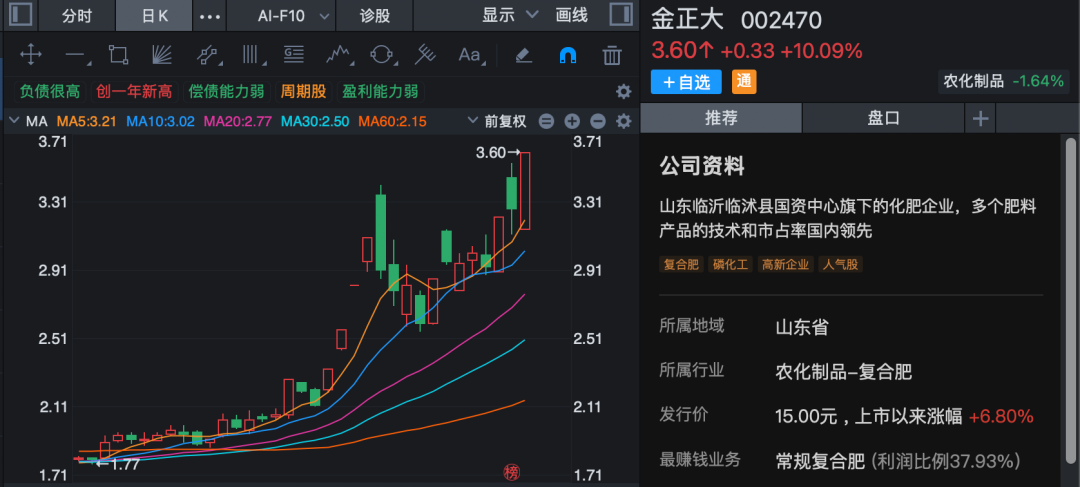Open the 显示 display dropdown
The width and height of the screenshot is (1080, 487).
(x=510, y=15)
